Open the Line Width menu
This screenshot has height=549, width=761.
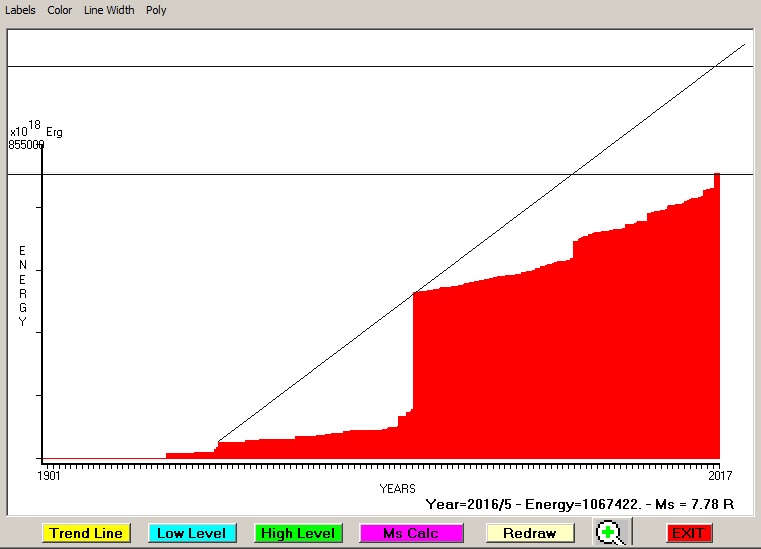(x=109, y=10)
